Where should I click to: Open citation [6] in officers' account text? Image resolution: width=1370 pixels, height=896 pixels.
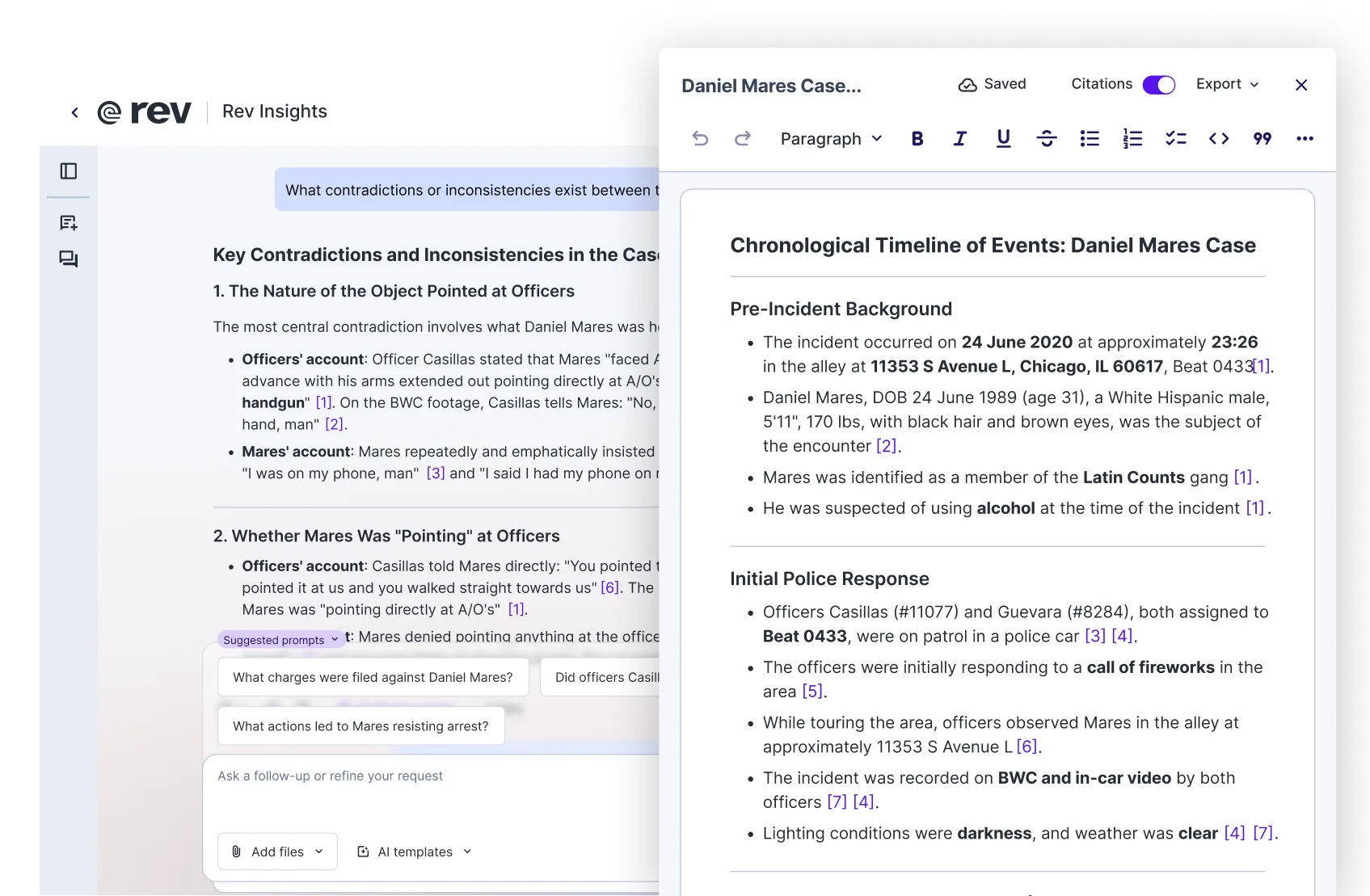tap(609, 588)
